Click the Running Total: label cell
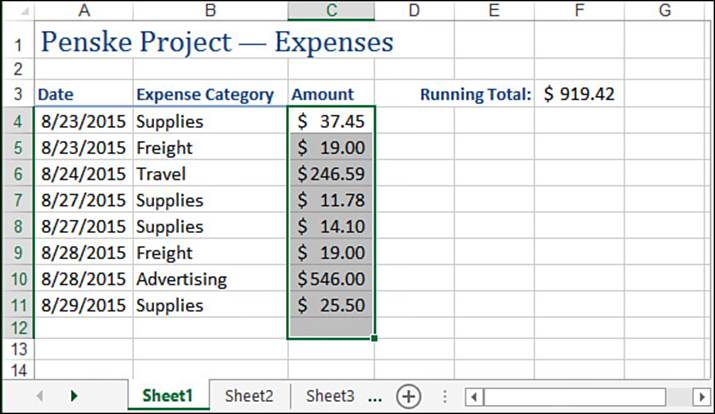 click(x=476, y=94)
